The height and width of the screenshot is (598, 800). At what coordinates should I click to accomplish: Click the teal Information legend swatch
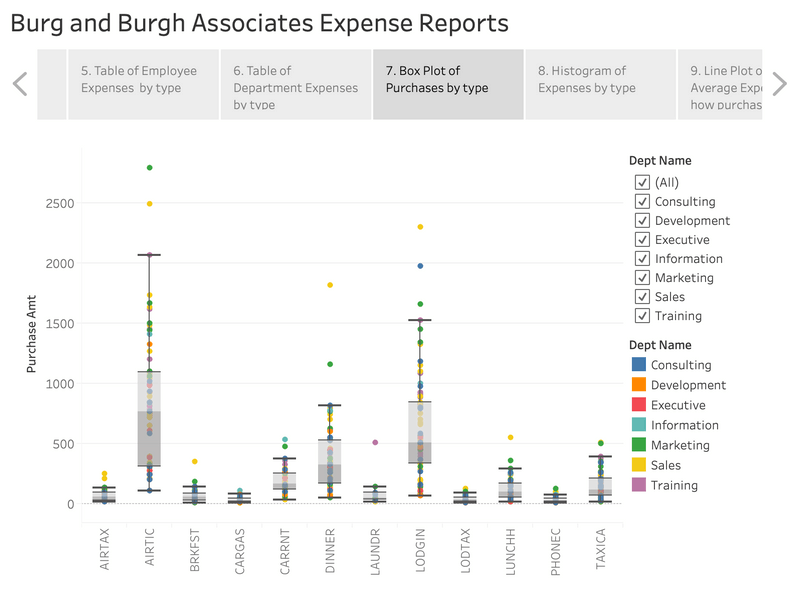[639, 425]
